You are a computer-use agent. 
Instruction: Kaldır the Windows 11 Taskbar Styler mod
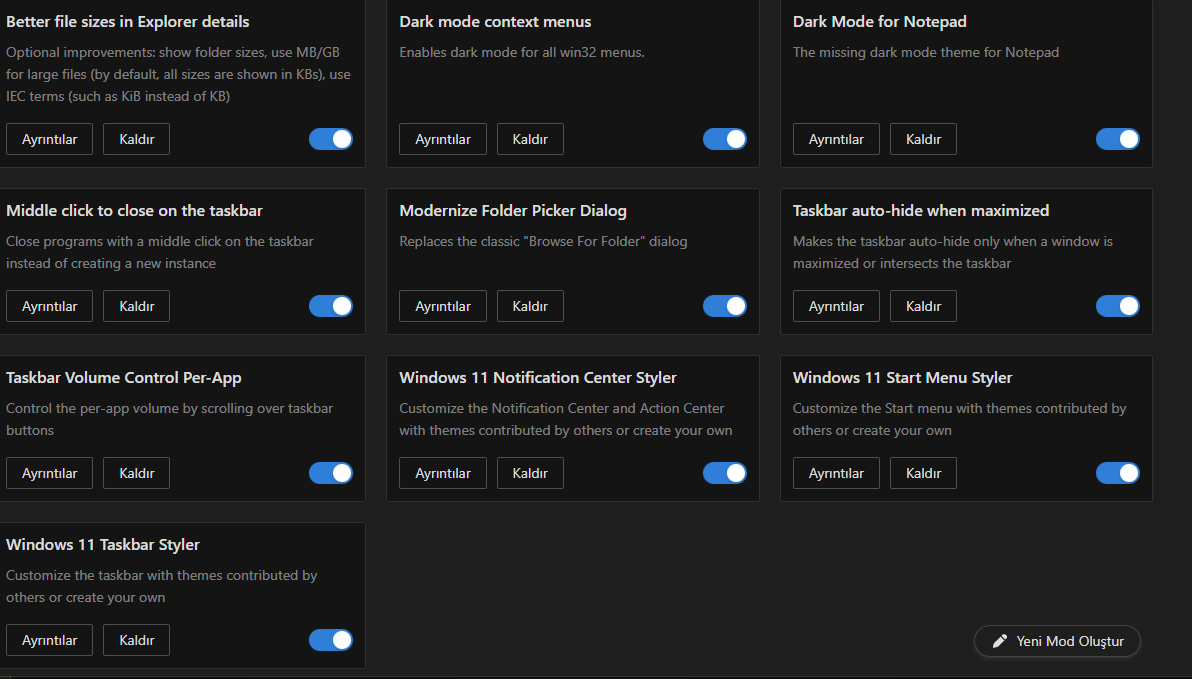point(137,640)
